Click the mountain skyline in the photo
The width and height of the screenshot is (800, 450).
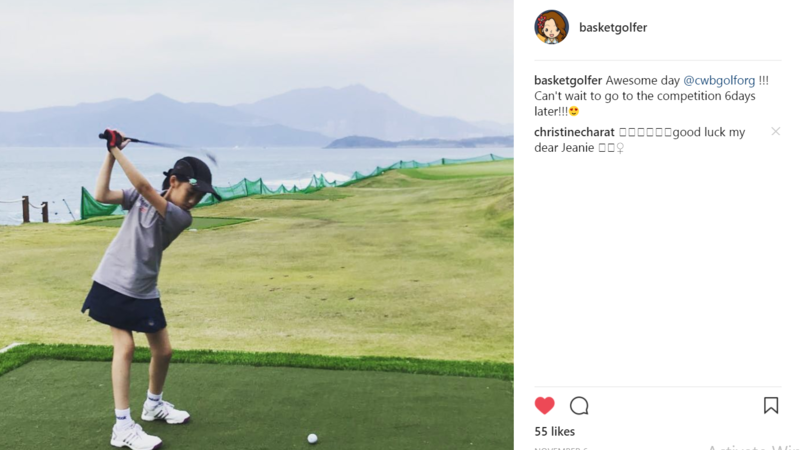[x=255, y=116]
